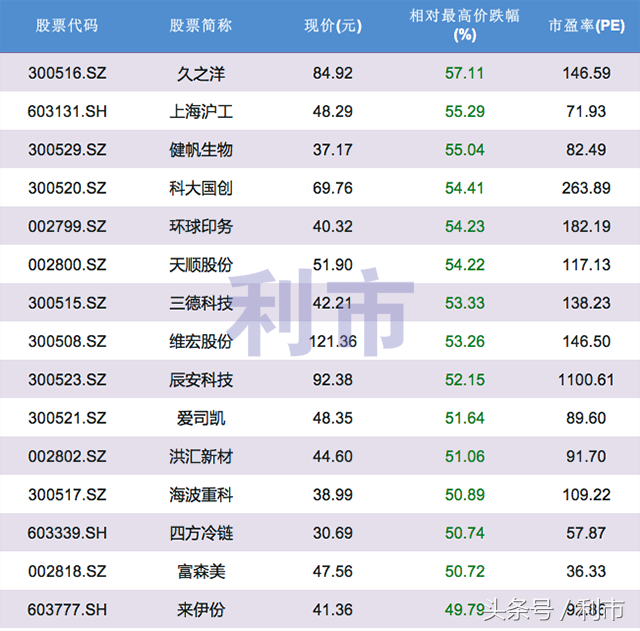Image resolution: width=640 pixels, height=631 pixels.
Task: Select the 市盈率(PE) column header
Action: click(x=586, y=26)
